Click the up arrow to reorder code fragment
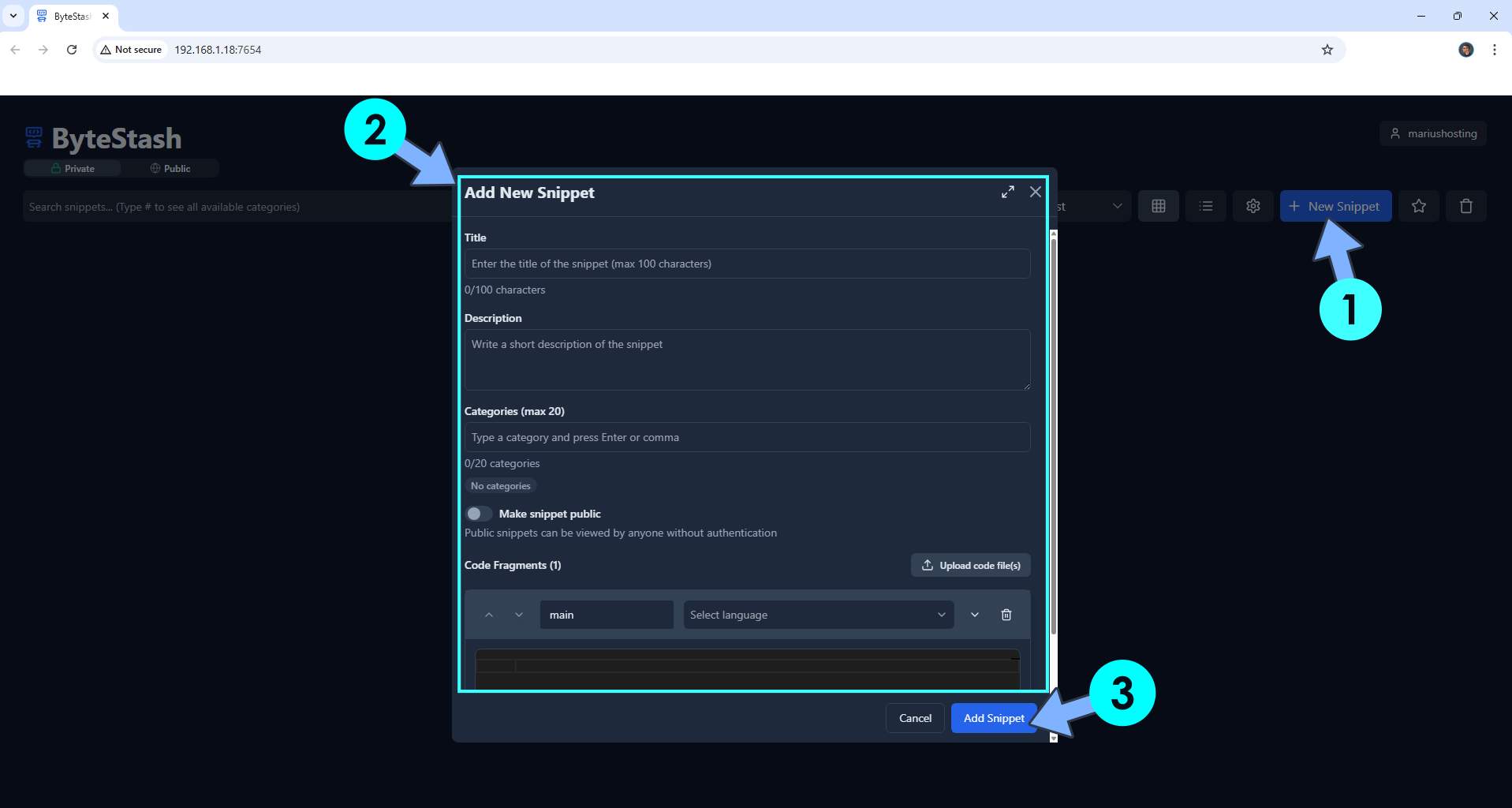The height and width of the screenshot is (808, 1512). (x=489, y=615)
